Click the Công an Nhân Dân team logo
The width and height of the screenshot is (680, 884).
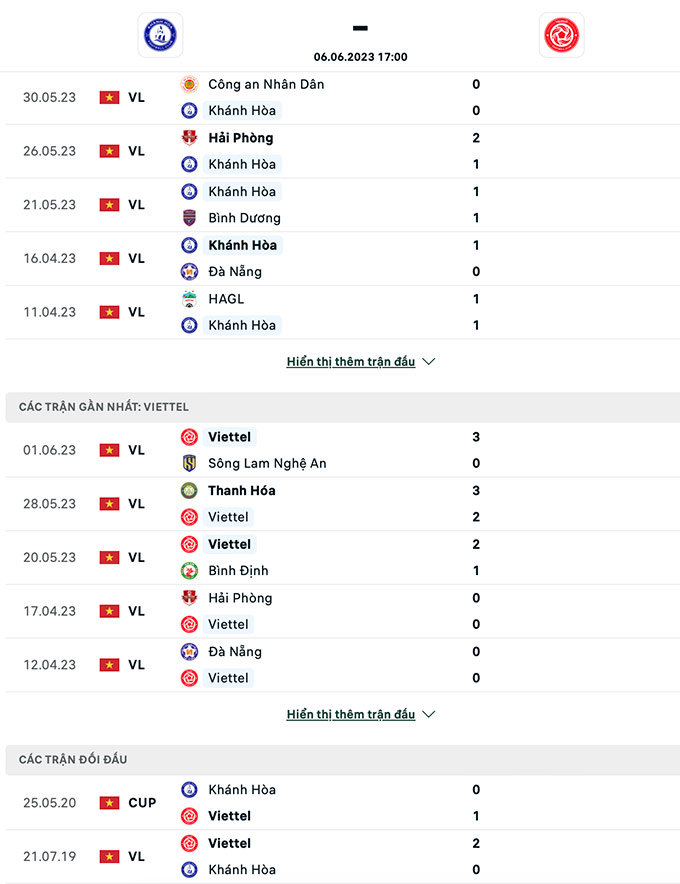189,84
